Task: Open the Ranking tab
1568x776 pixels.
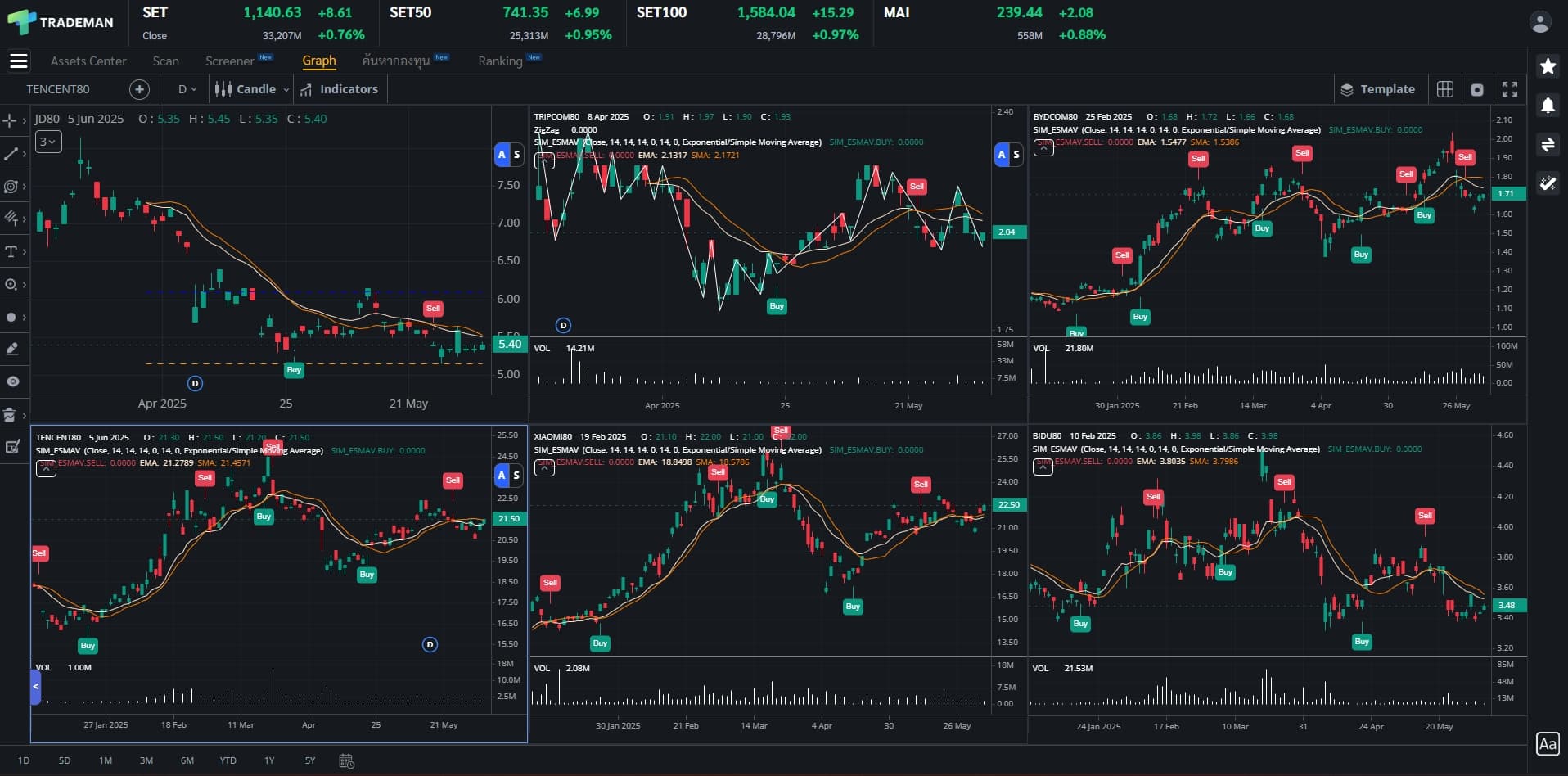Action: tap(500, 61)
